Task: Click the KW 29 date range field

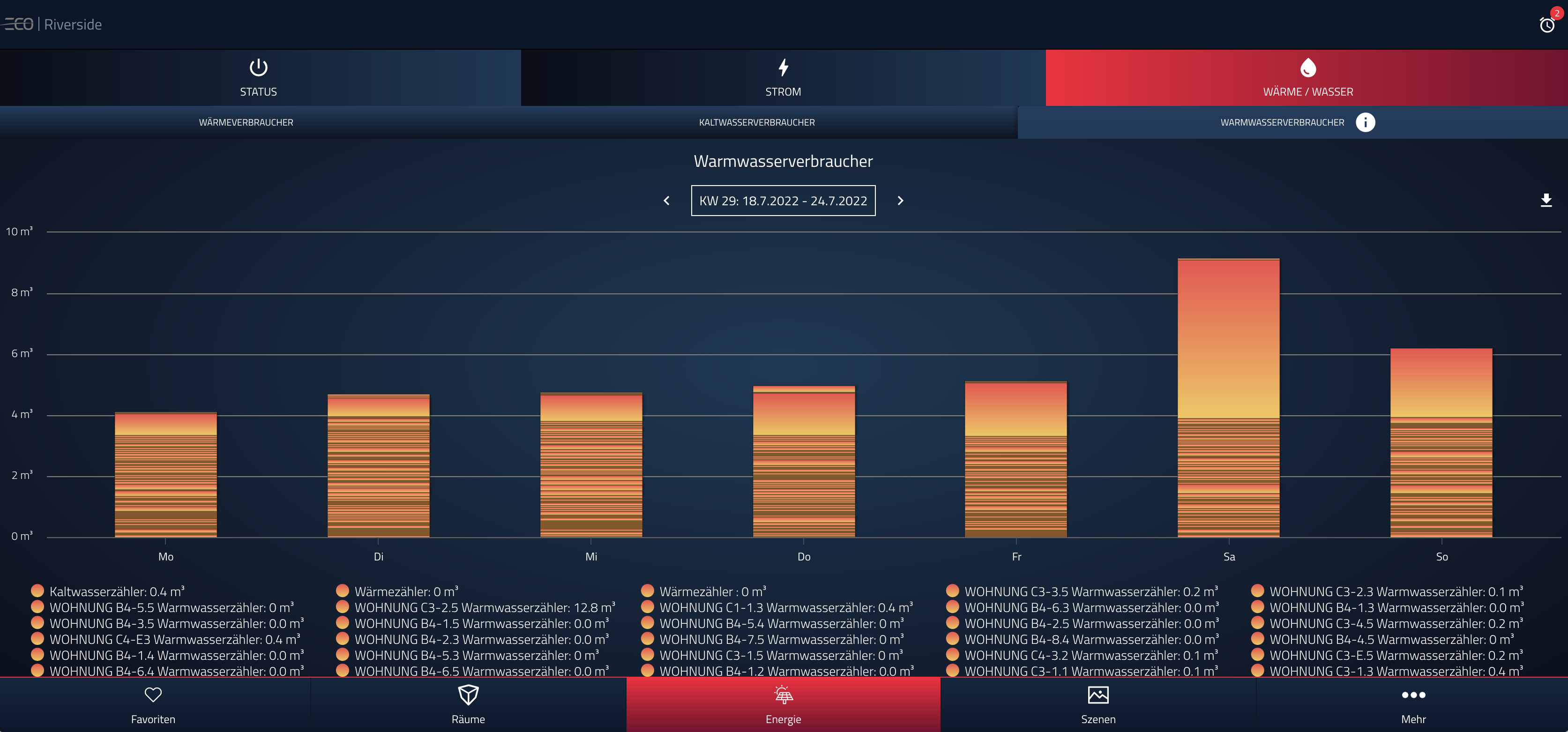Action: pos(783,201)
